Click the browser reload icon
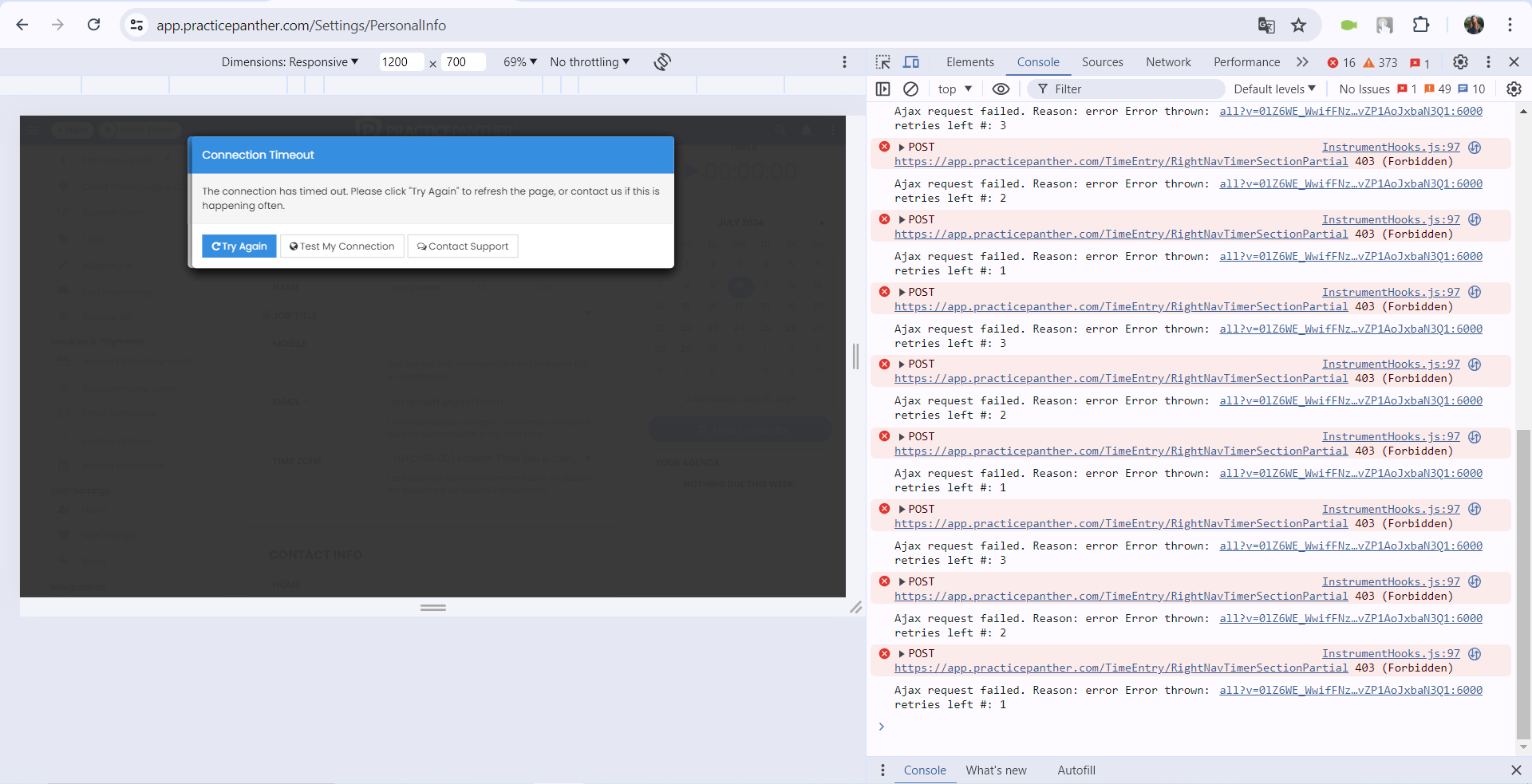This screenshot has width=1532, height=784. pyautogui.click(x=94, y=25)
